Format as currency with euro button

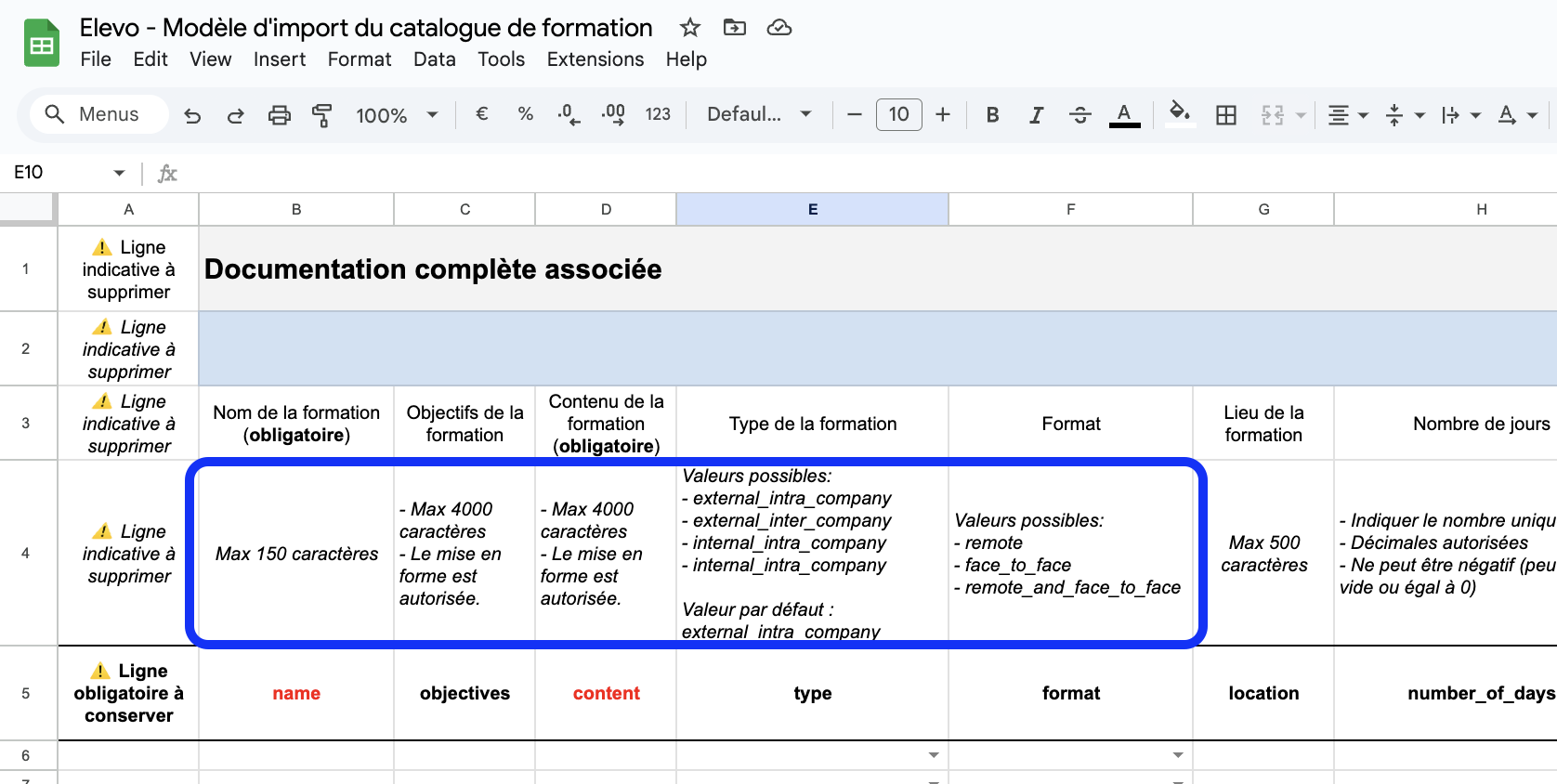point(482,114)
